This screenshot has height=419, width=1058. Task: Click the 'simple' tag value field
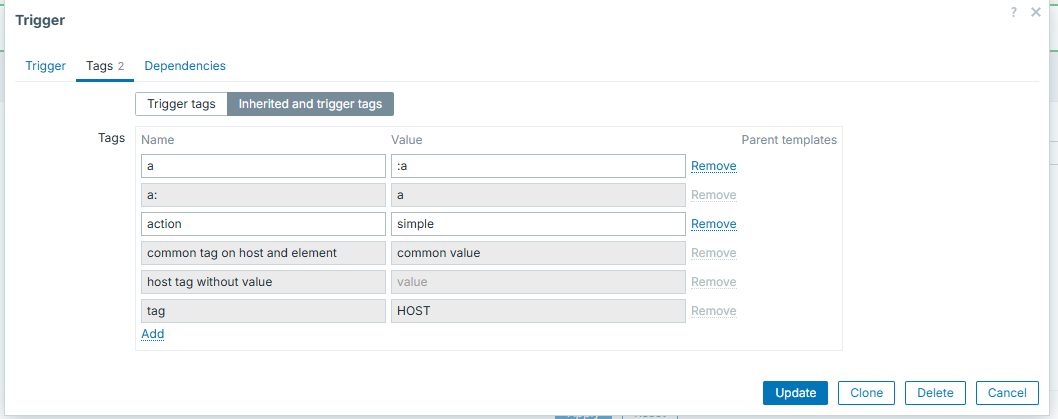pos(537,224)
